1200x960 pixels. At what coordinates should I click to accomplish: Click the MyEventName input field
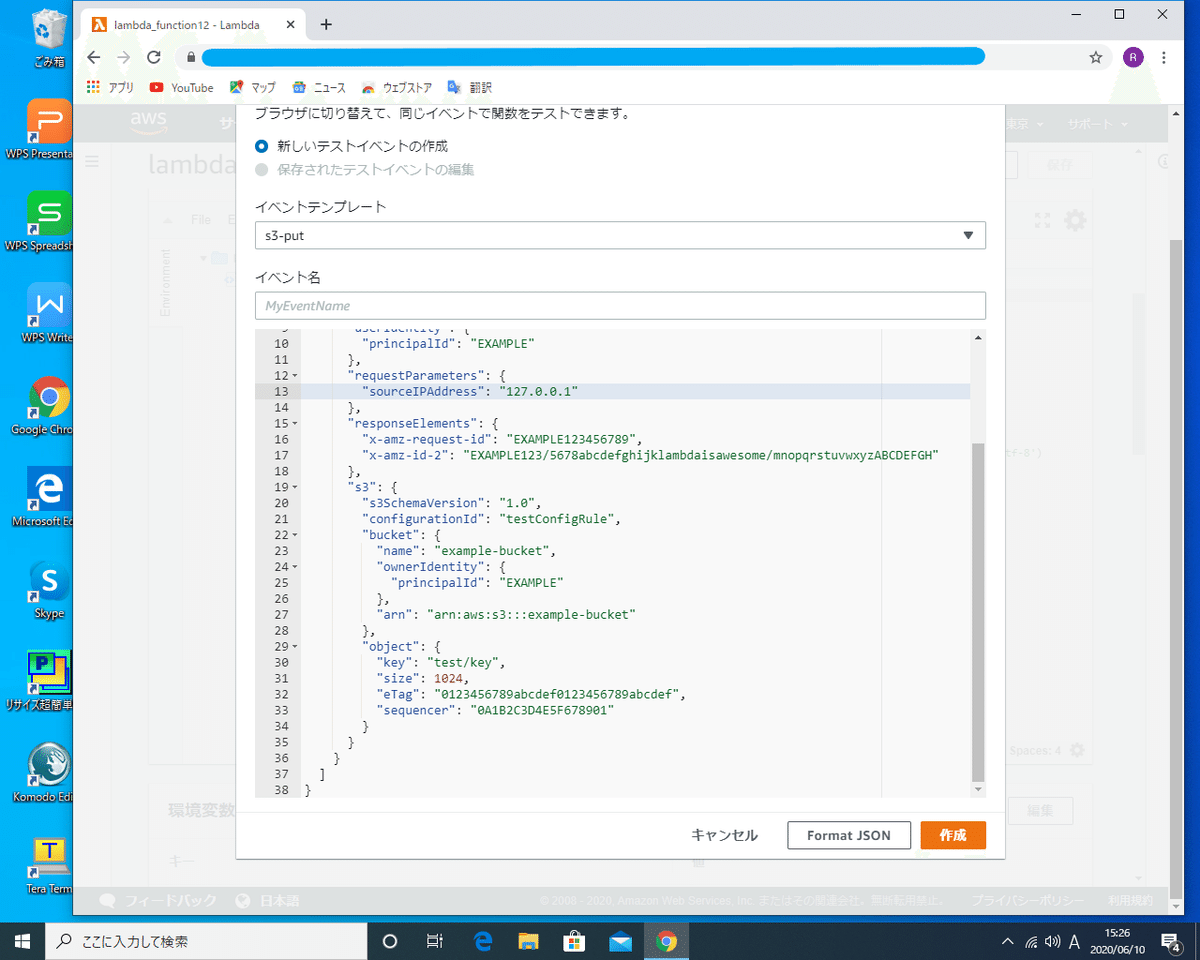point(620,306)
